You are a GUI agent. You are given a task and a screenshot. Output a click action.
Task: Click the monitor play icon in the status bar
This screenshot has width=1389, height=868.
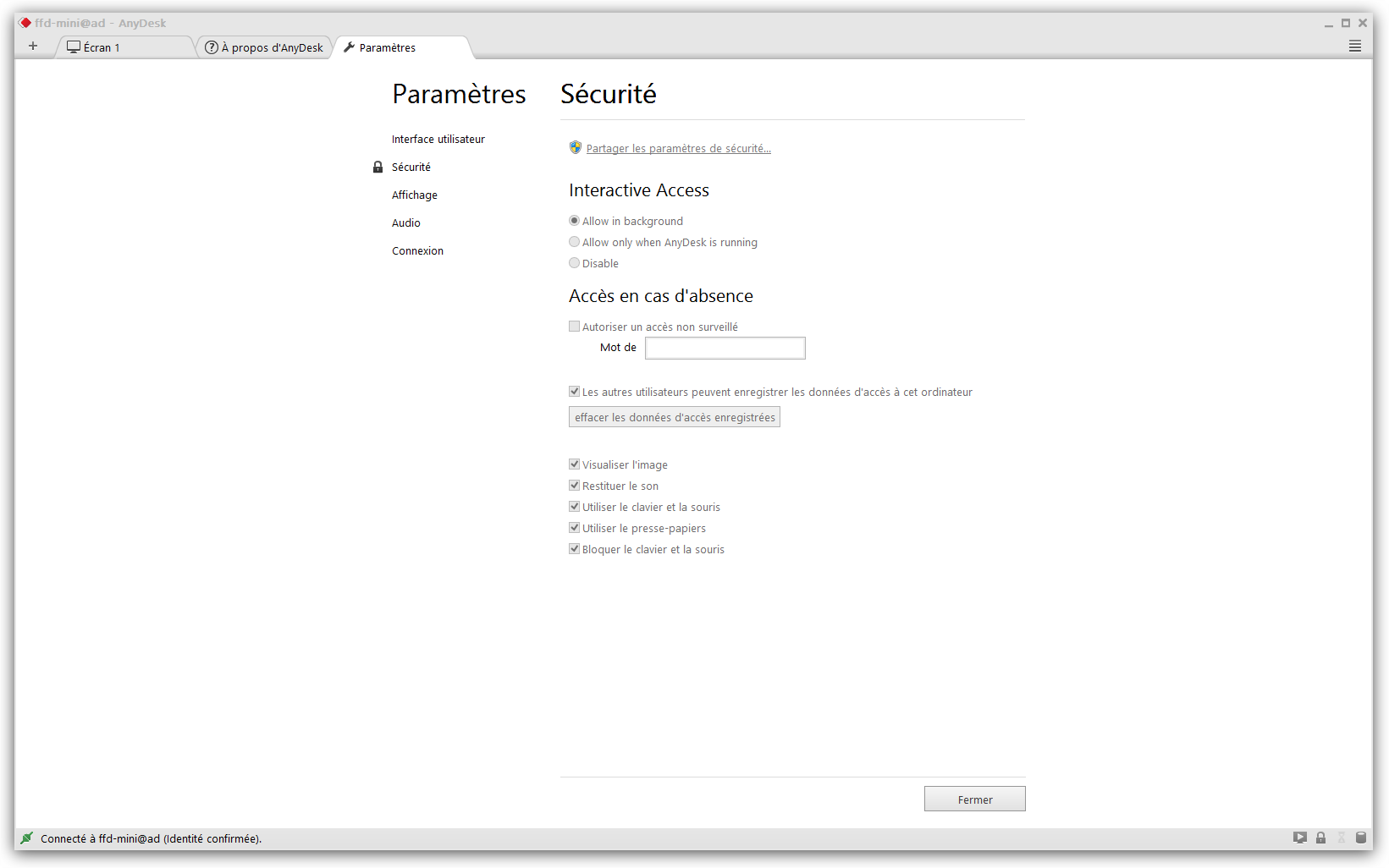[1299, 838]
